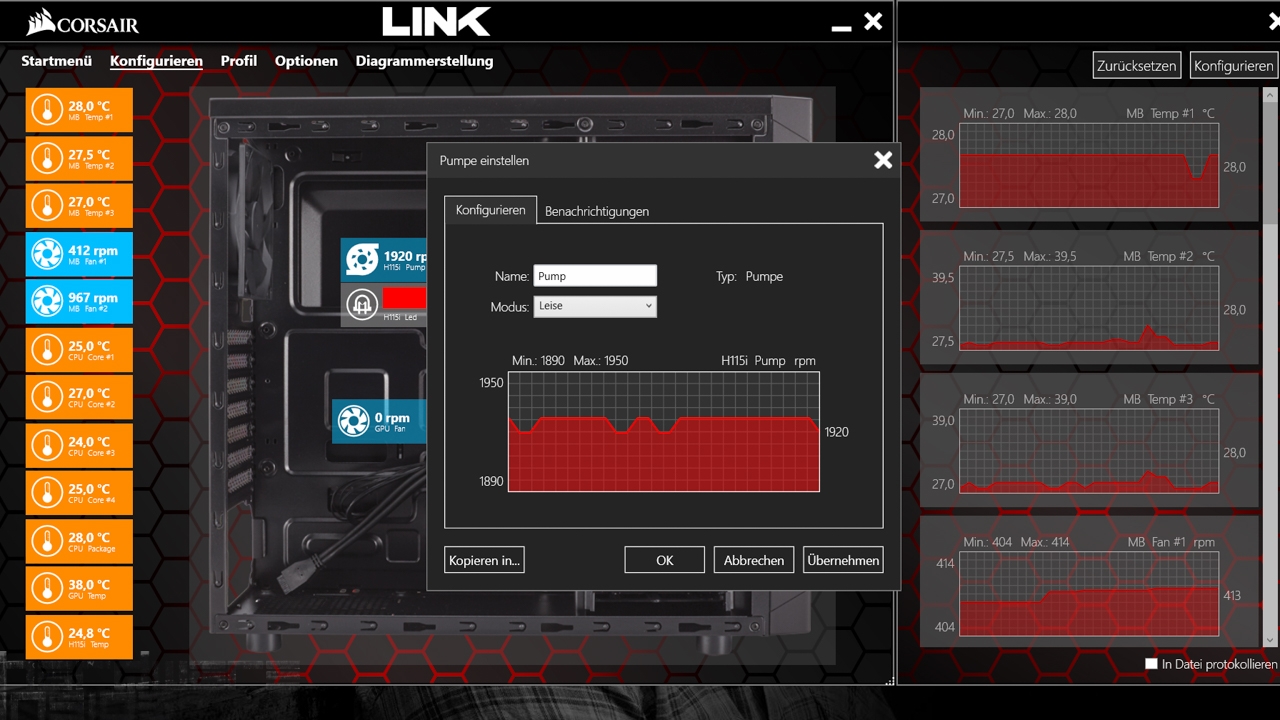Select the GPU Temp thermometer icon
Image resolution: width=1280 pixels, height=720 pixels.
click(47, 590)
